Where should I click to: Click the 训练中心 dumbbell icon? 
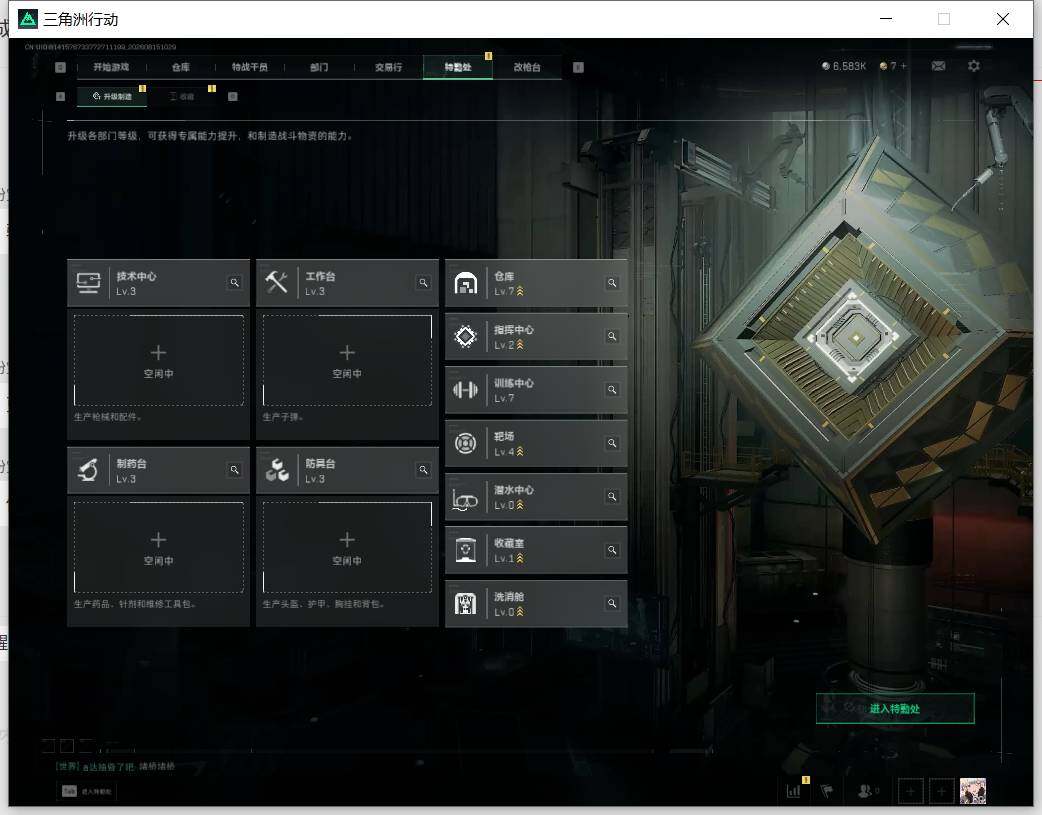click(x=466, y=390)
